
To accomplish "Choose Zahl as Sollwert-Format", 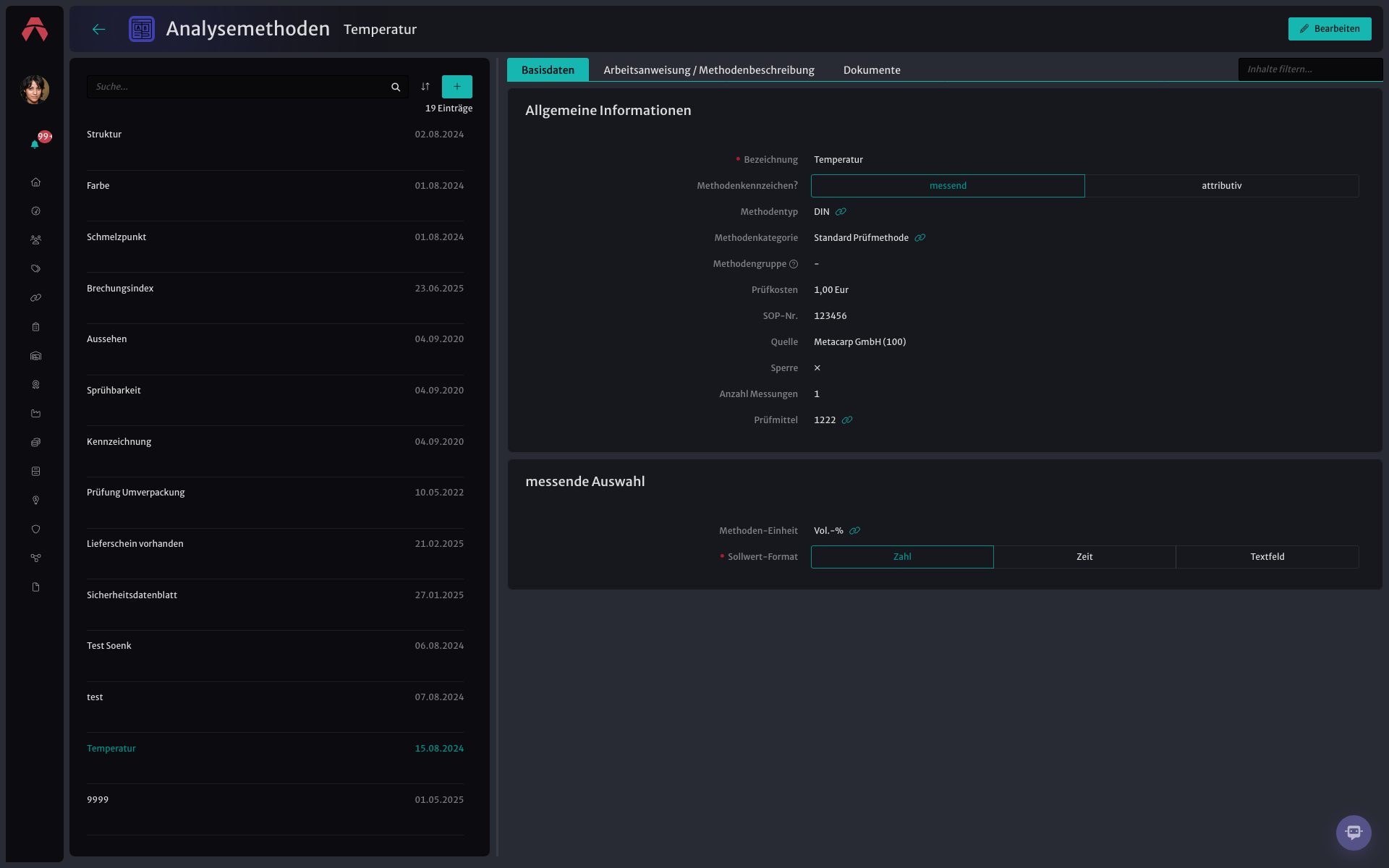I will (902, 557).
